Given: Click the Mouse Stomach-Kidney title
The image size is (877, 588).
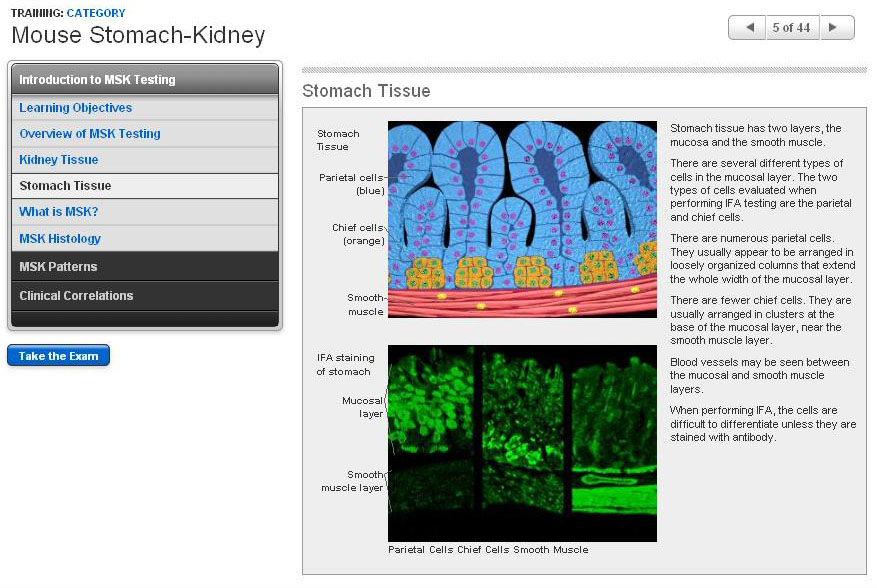Looking at the screenshot, I should pos(138,36).
